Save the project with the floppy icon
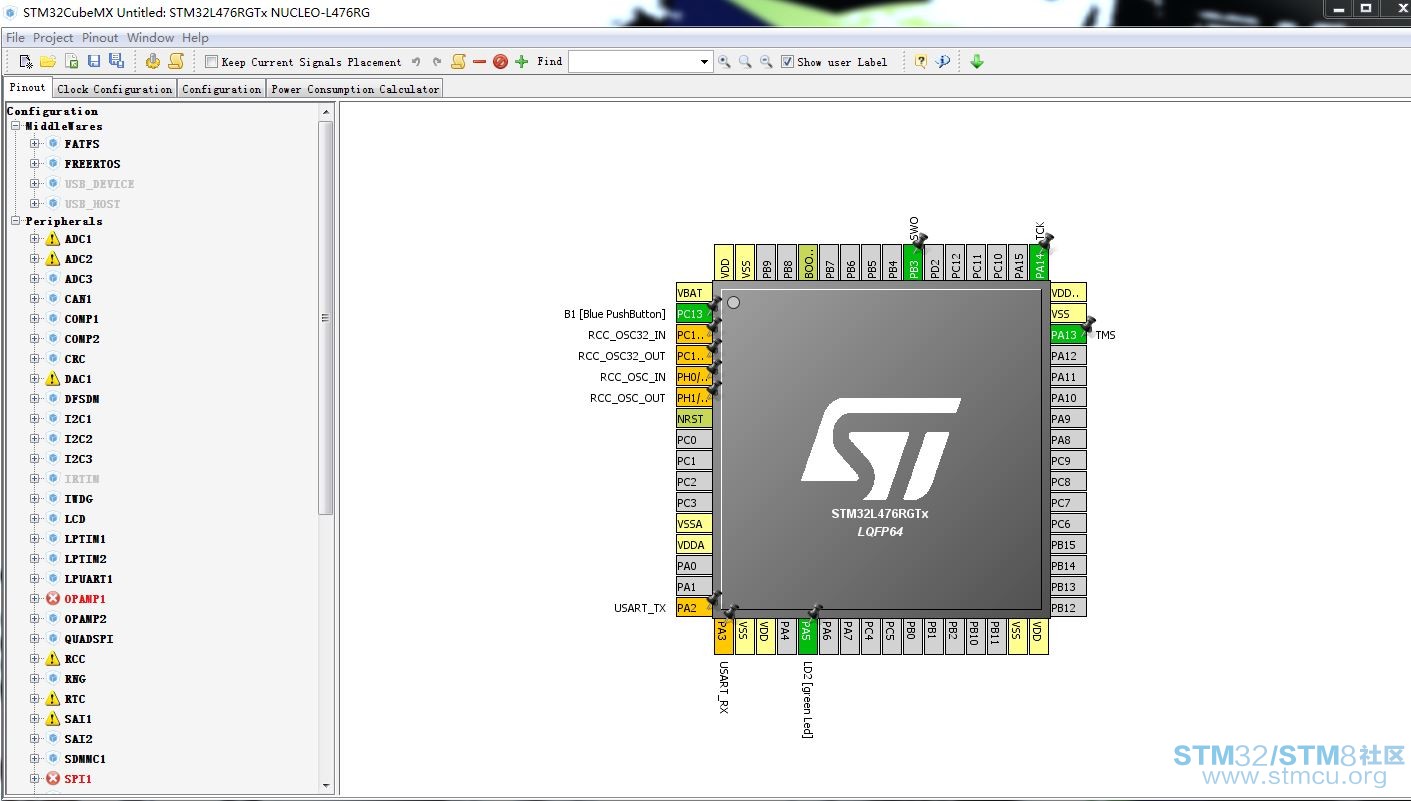Viewport: 1411px width, 801px height. point(94,62)
